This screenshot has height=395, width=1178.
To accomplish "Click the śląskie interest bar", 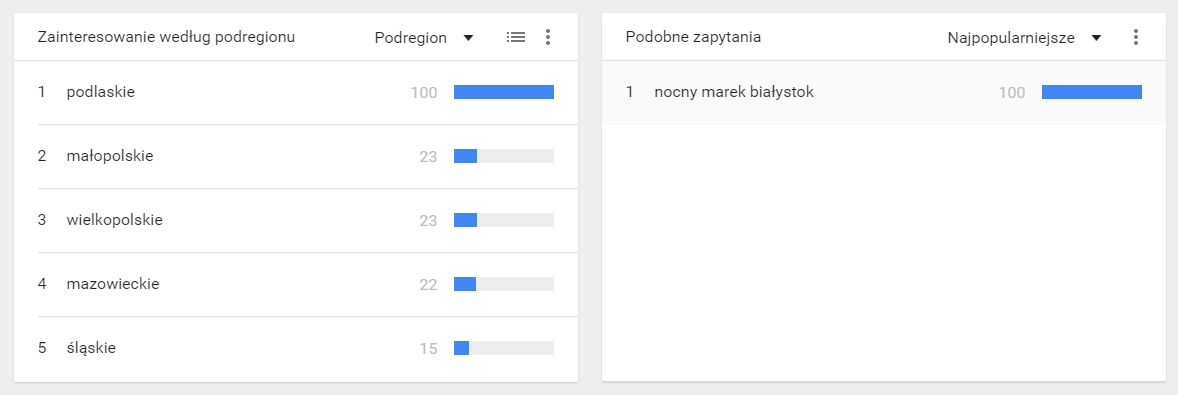I will [x=503, y=348].
